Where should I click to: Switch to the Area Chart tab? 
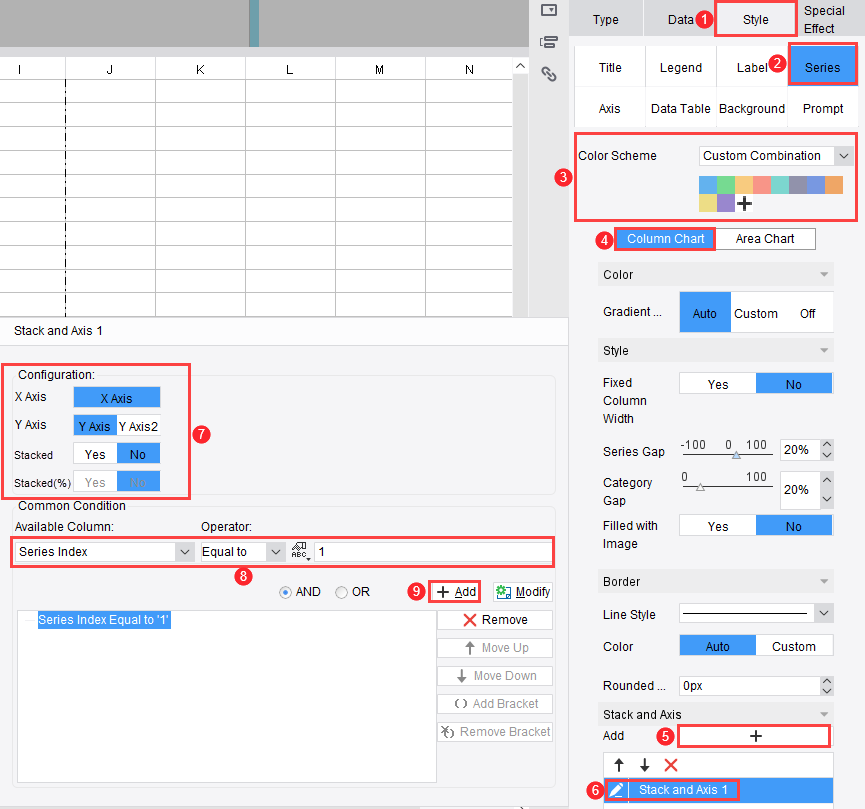765,238
